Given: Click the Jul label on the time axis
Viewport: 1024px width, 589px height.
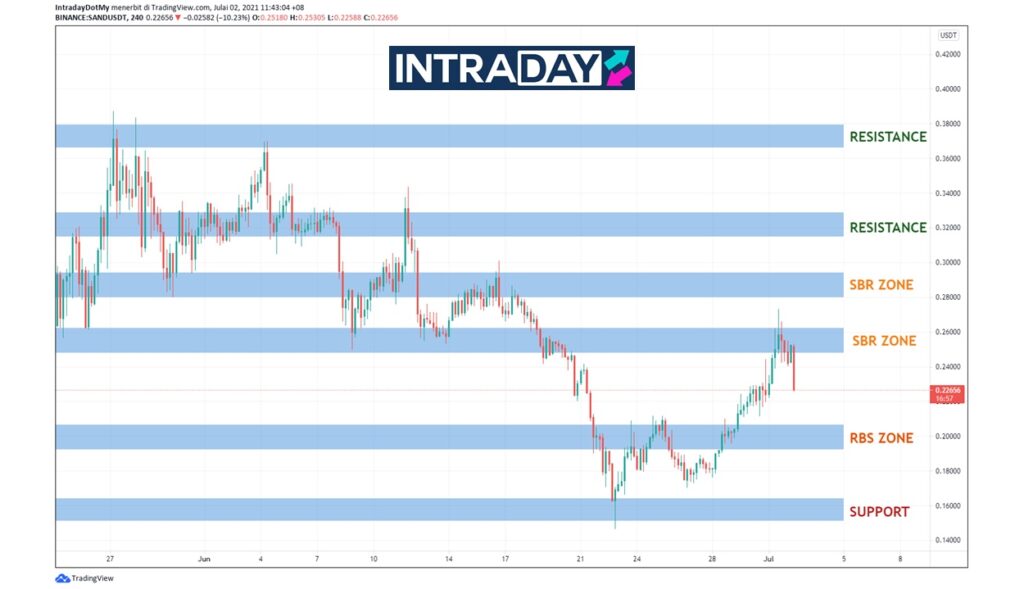Looking at the screenshot, I should click(768, 558).
